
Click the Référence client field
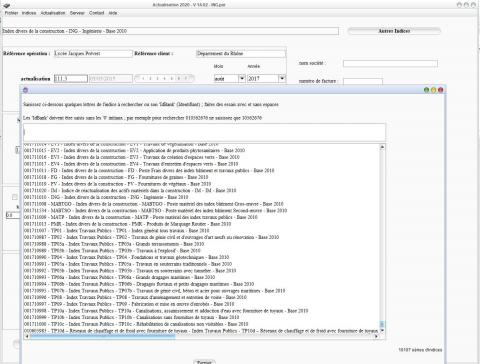click(x=241, y=53)
